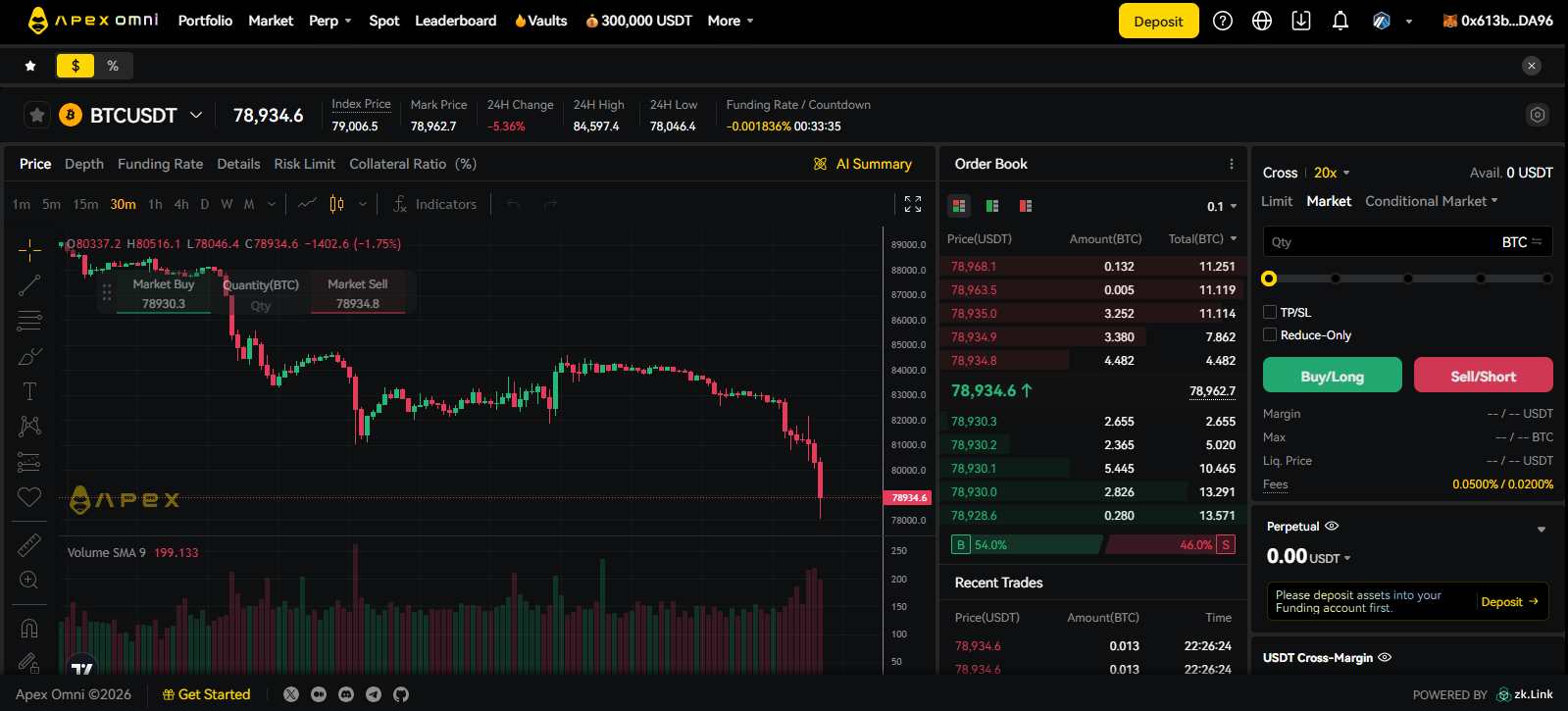Screen dimensions: 1568x711
Task: Click the order size slider handle
Action: pos(1269,279)
